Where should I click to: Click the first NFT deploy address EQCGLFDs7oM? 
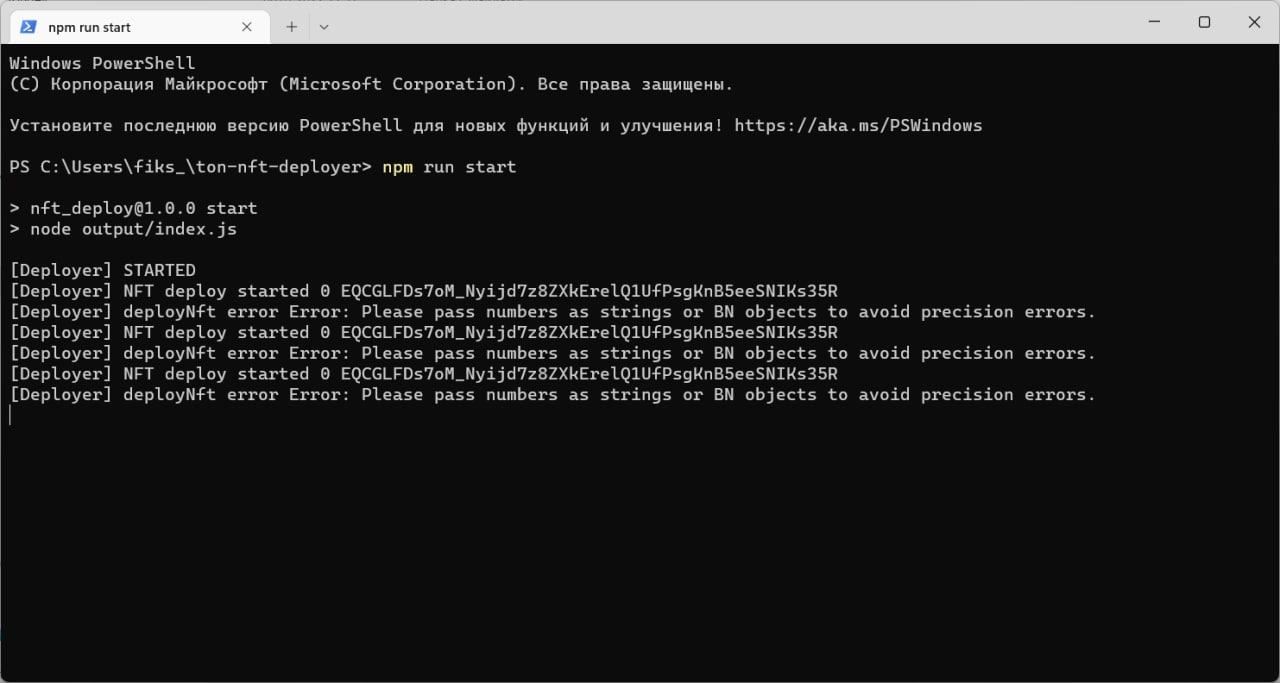coord(589,291)
